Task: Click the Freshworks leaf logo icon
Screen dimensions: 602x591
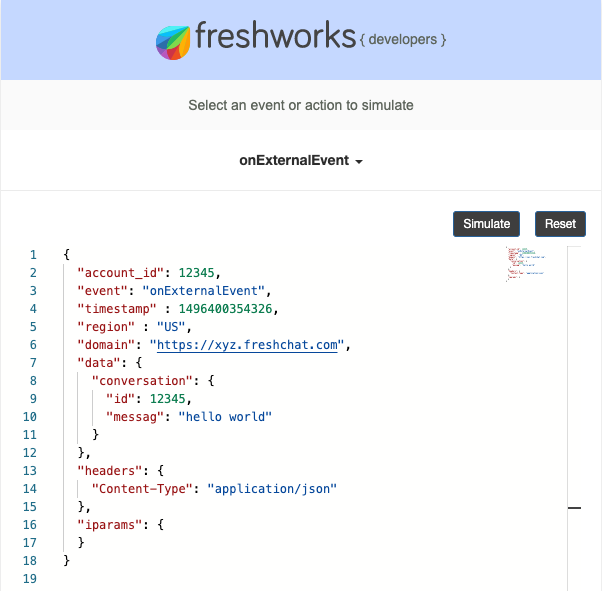Action: coord(173,43)
